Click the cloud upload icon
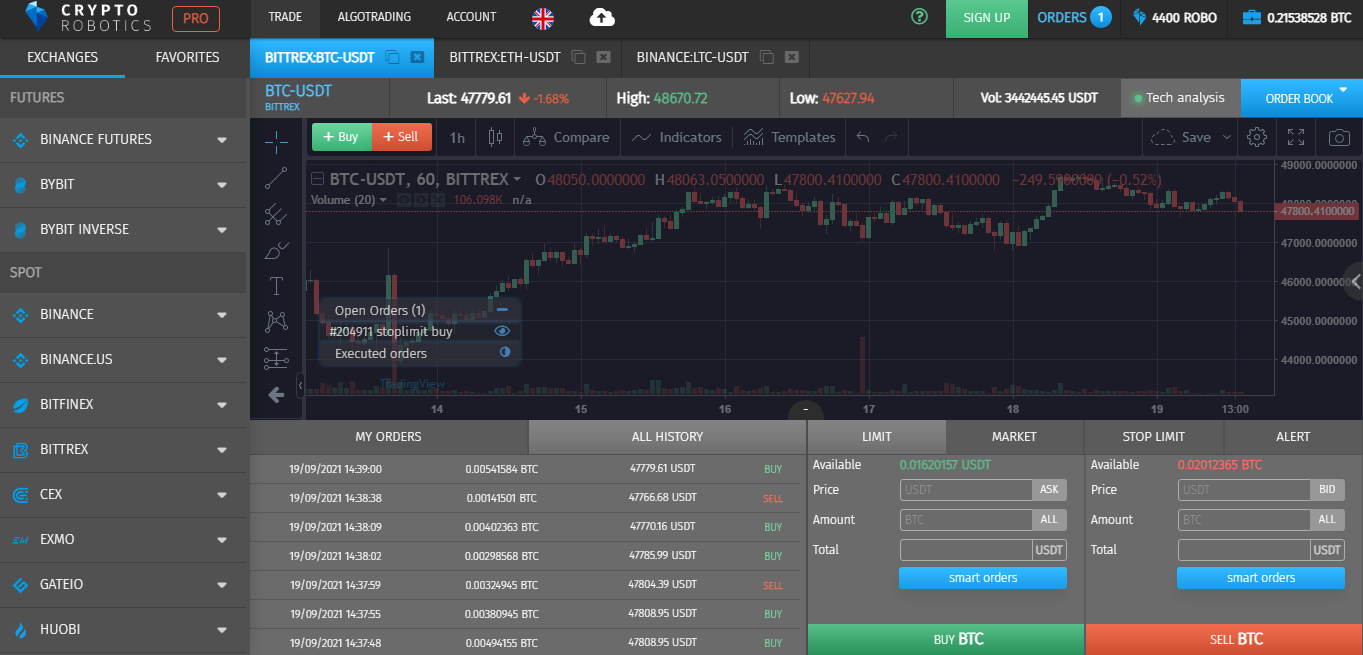 [602, 17]
